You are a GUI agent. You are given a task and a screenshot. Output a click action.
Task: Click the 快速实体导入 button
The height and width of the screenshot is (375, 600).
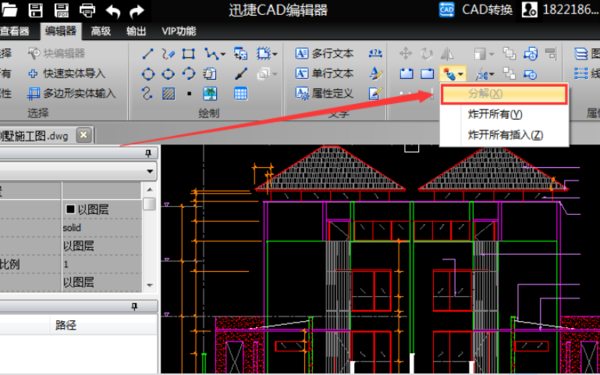[x=67, y=73]
